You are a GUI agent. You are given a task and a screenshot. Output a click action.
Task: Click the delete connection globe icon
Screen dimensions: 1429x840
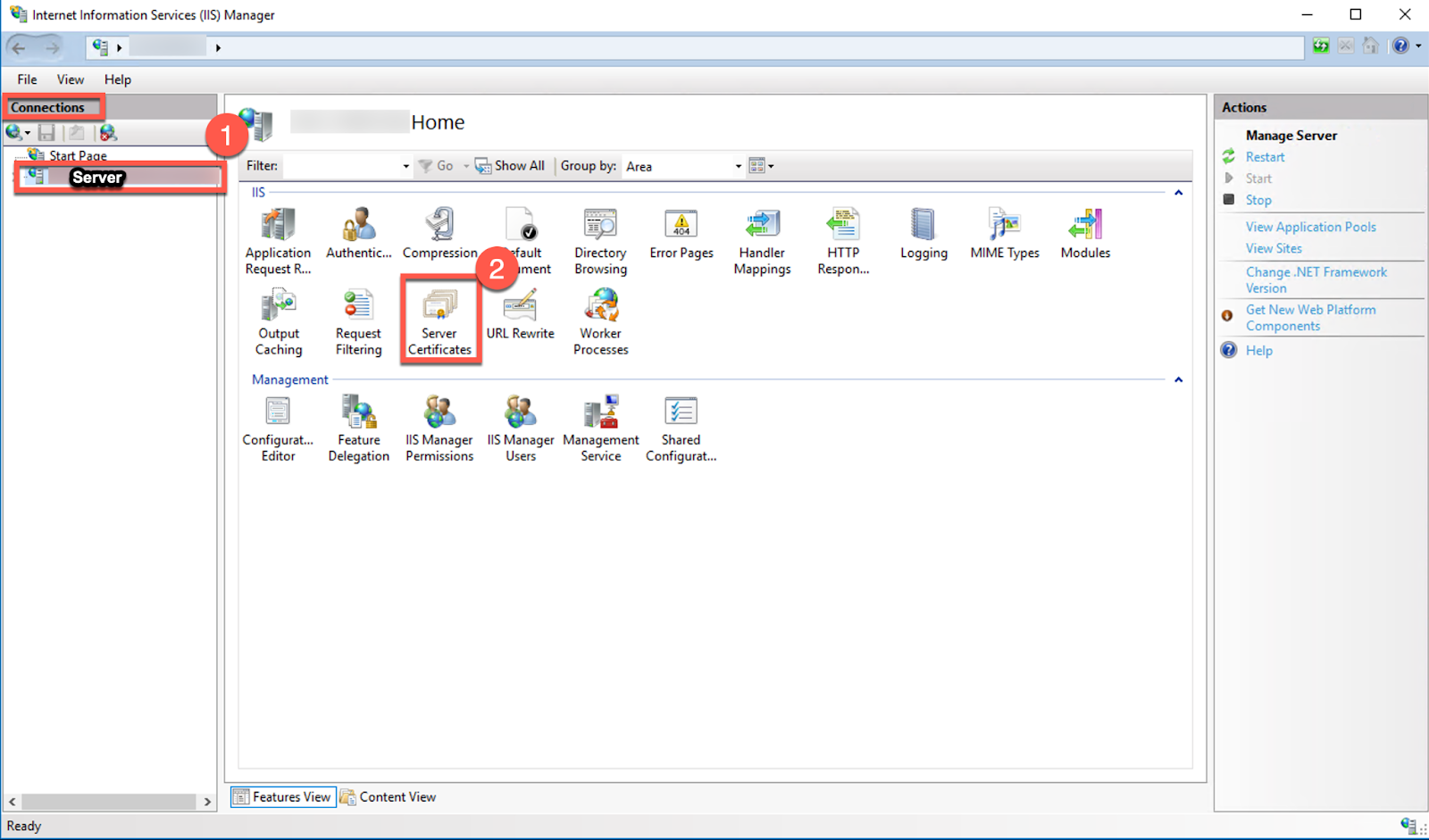[x=108, y=133]
